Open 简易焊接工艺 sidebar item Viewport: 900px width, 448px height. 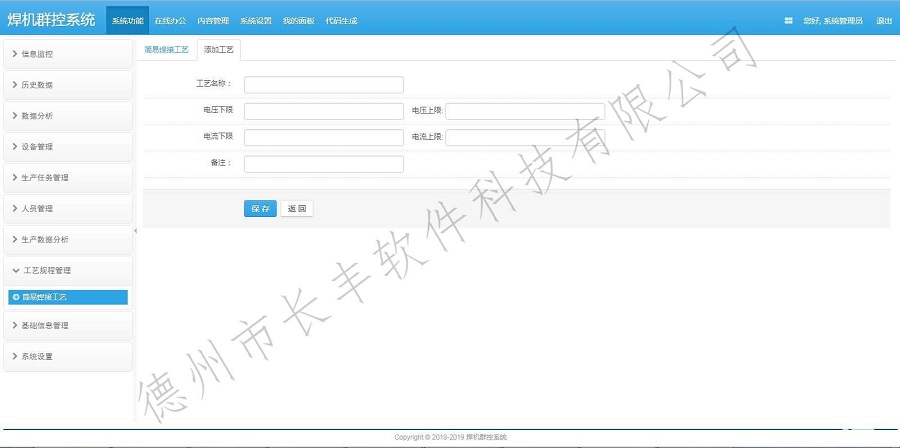click(x=67, y=297)
